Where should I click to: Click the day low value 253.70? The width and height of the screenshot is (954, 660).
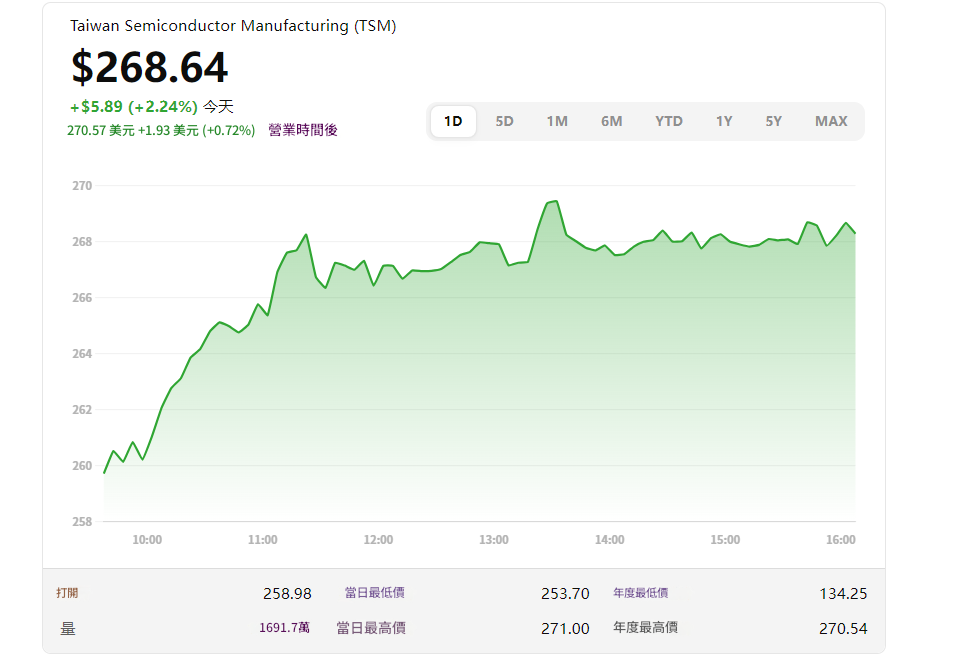click(565, 594)
